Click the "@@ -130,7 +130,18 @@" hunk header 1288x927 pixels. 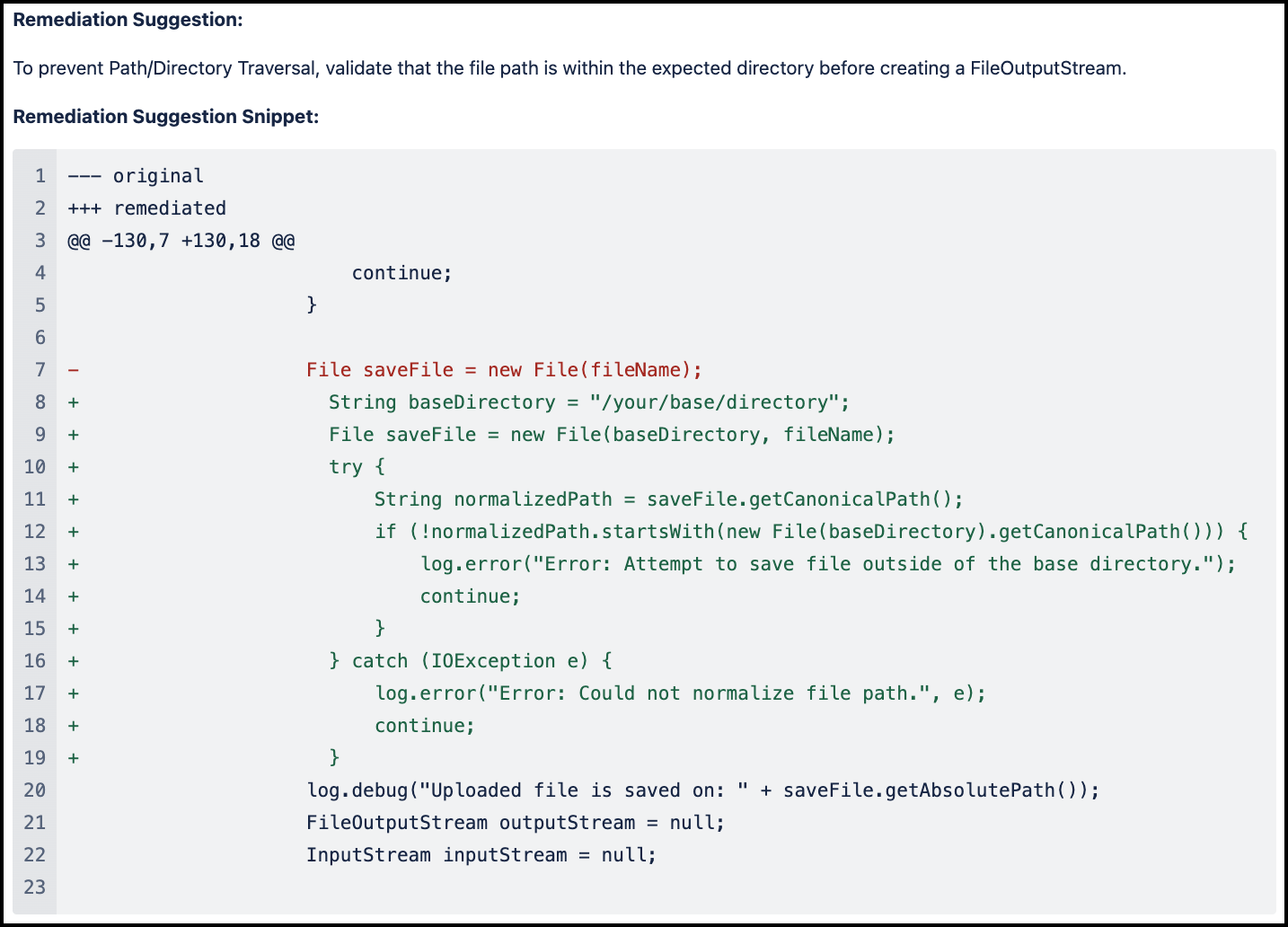181,241
